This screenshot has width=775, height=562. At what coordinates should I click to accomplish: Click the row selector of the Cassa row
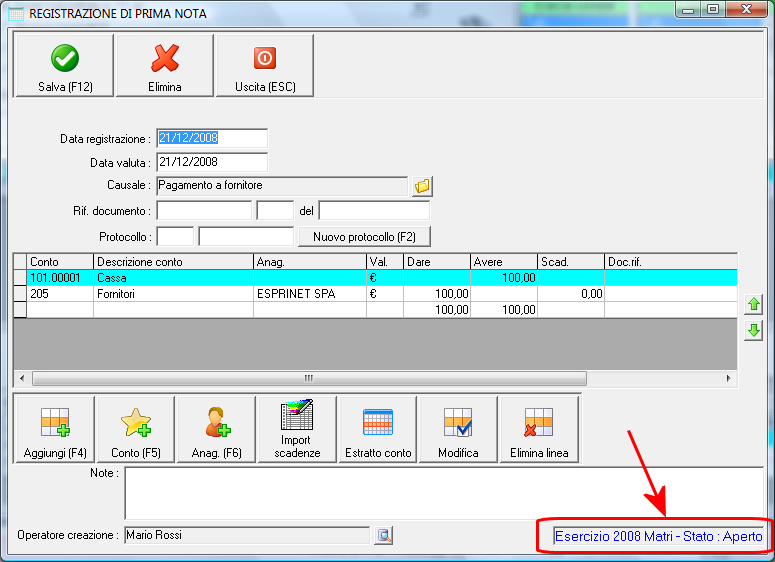(20, 278)
